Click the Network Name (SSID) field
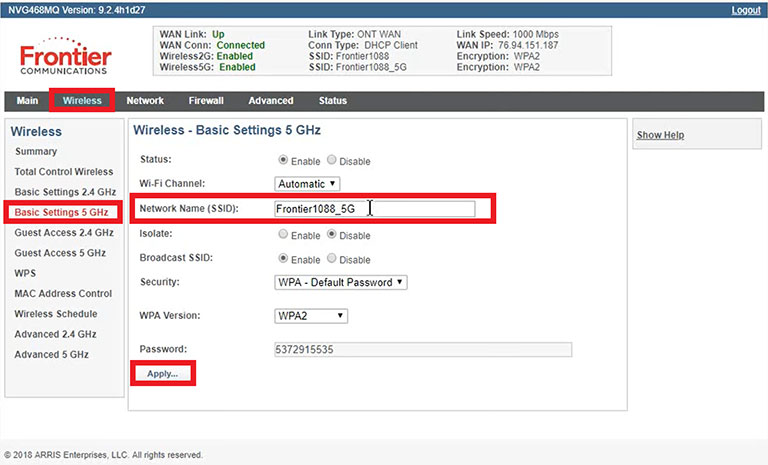Viewport: 768px width, 465px height. pyautogui.click(x=375, y=209)
